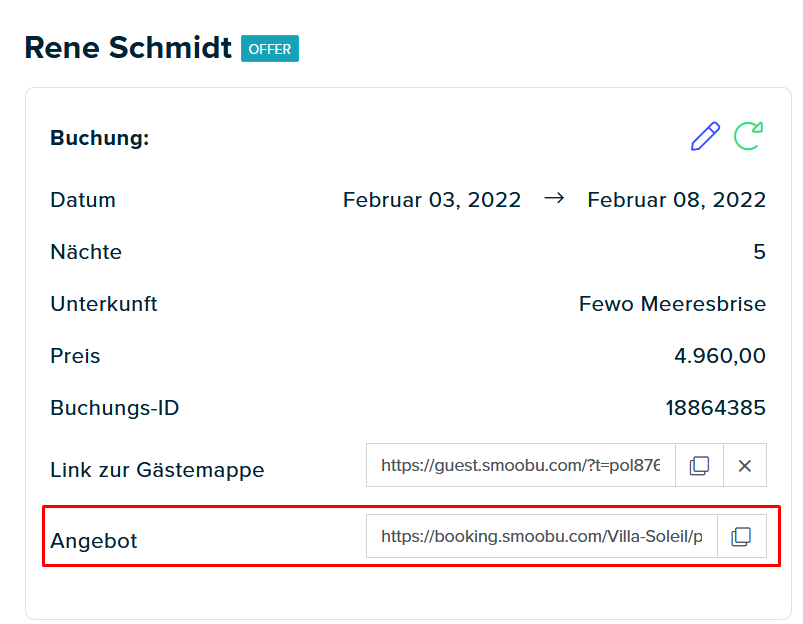Click the nights count value 5
Viewport: 803px width, 624px height.
click(759, 252)
